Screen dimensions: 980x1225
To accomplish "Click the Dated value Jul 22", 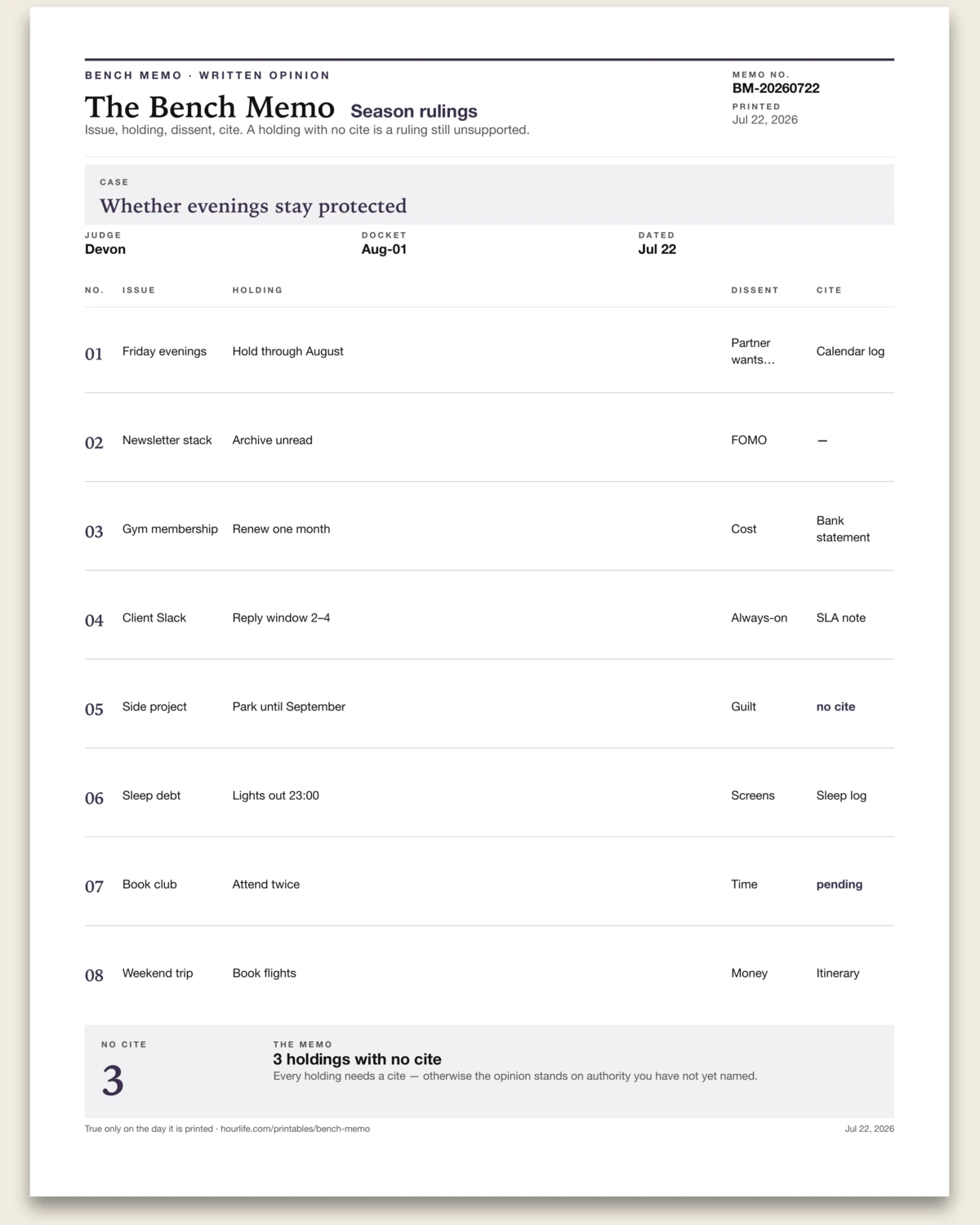I will (x=657, y=249).
